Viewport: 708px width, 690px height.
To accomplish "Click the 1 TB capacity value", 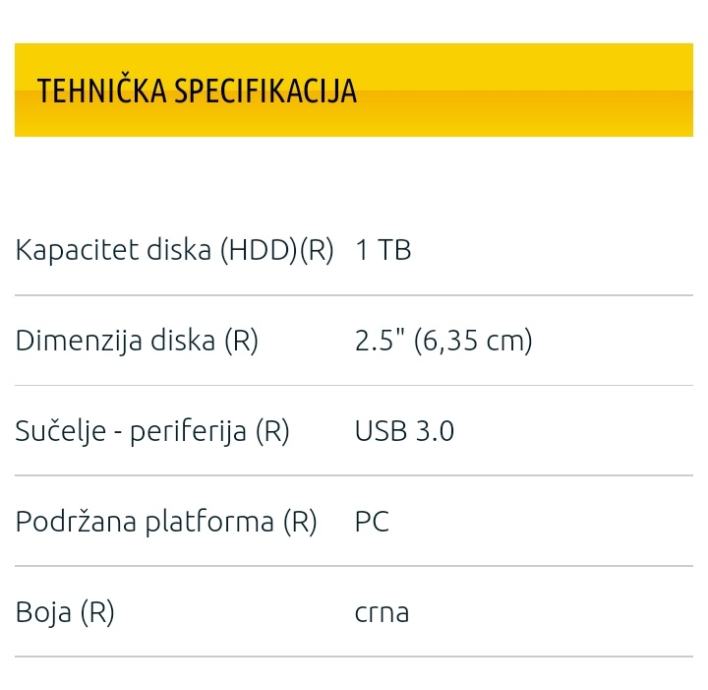I will (383, 250).
